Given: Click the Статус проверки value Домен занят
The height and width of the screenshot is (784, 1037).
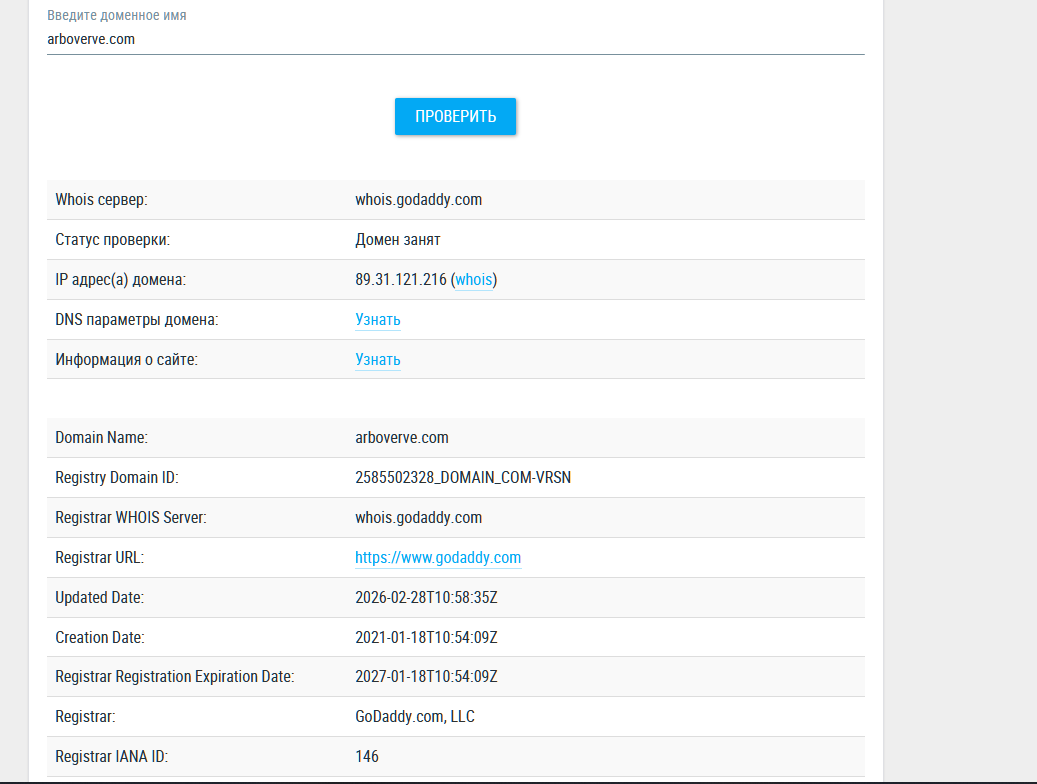Looking at the screenshot, I should pyautogui.click(x=397, y=240).
